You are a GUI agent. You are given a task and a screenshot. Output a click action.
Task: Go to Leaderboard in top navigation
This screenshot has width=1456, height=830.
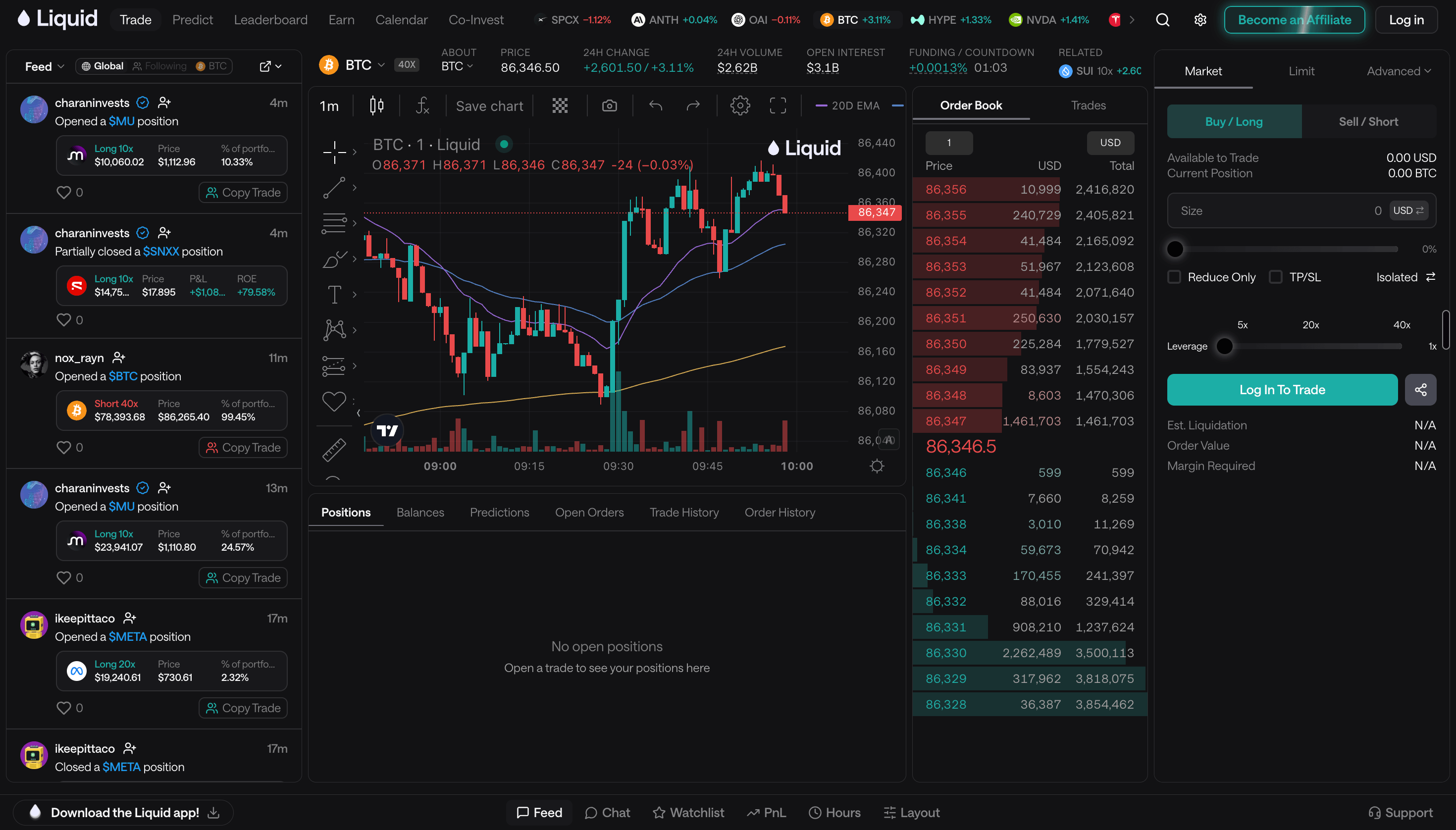271,20
